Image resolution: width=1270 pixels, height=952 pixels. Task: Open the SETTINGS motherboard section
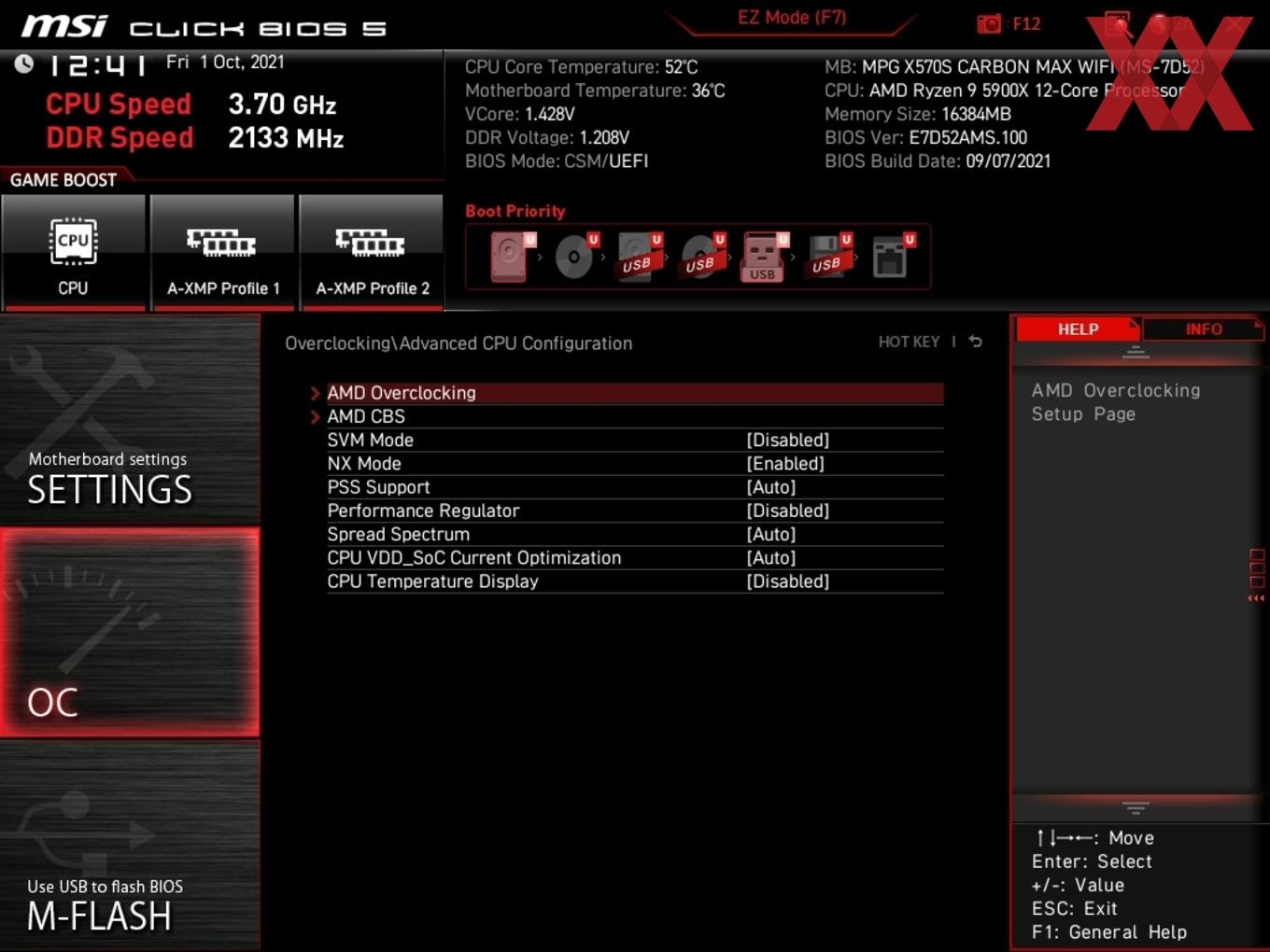[130, 420]
